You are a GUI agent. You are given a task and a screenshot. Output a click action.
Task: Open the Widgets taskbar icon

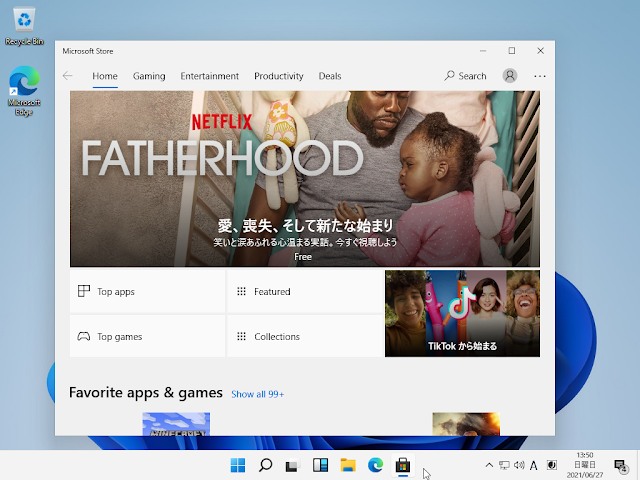[x=320, y=465]
